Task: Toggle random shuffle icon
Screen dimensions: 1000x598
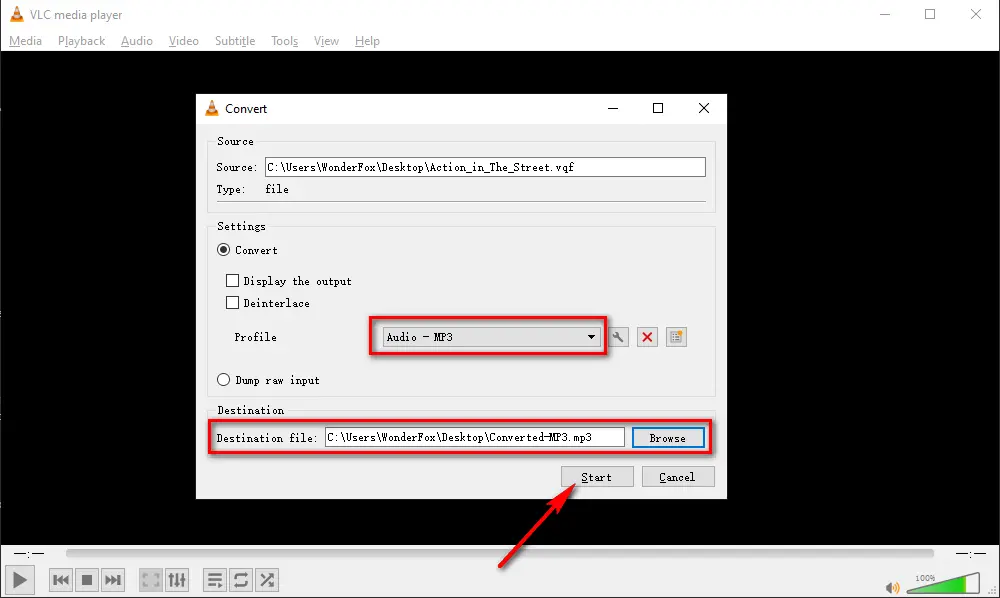Action: pyautogui.click(x=267, y=580)
